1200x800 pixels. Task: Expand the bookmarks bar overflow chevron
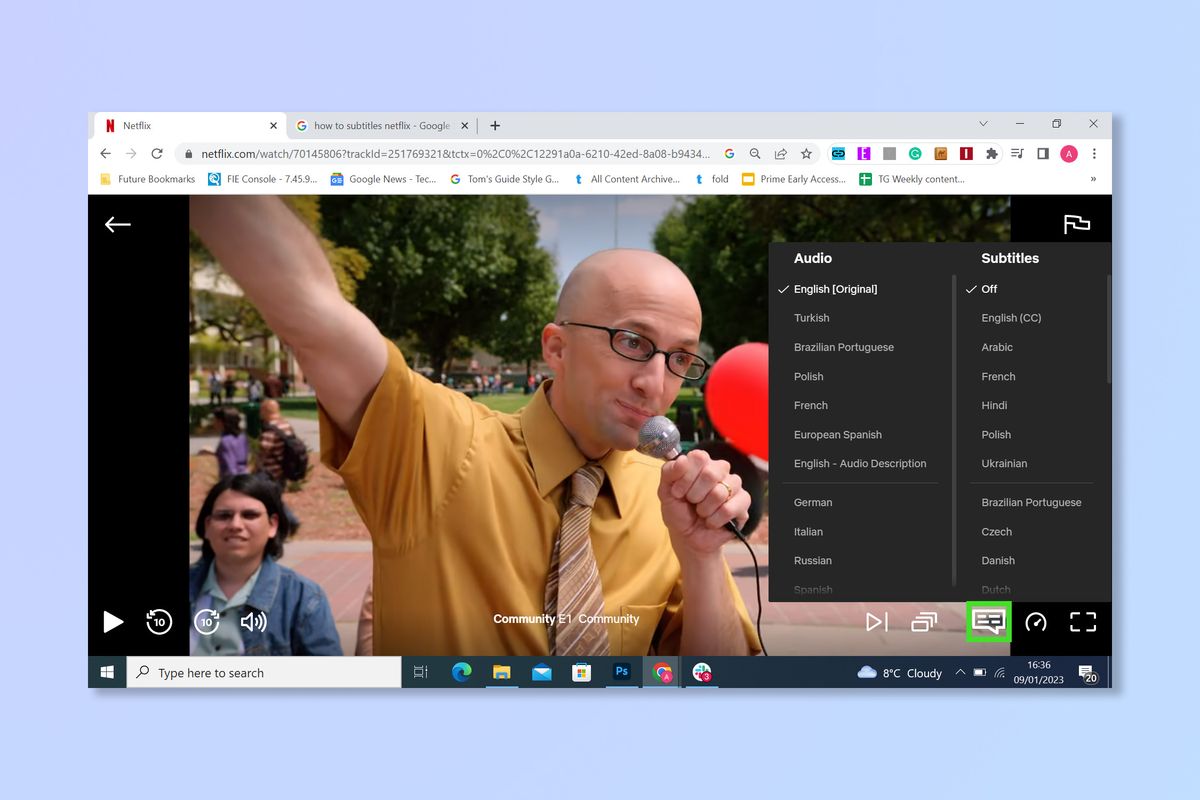pyautogui.click(x=1093, y=179)
